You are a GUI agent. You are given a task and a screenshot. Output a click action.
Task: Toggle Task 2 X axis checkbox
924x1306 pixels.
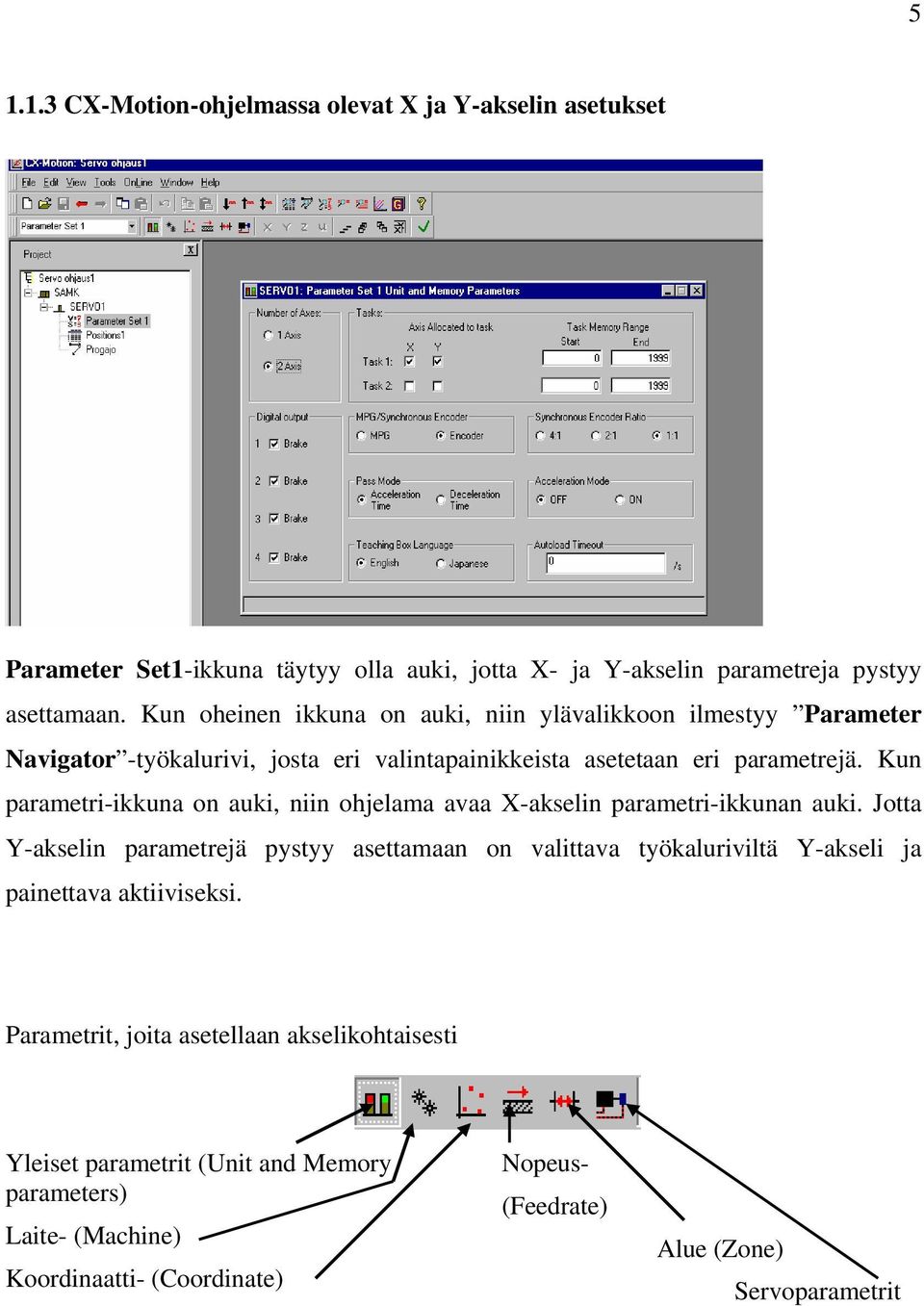(410, 386)
